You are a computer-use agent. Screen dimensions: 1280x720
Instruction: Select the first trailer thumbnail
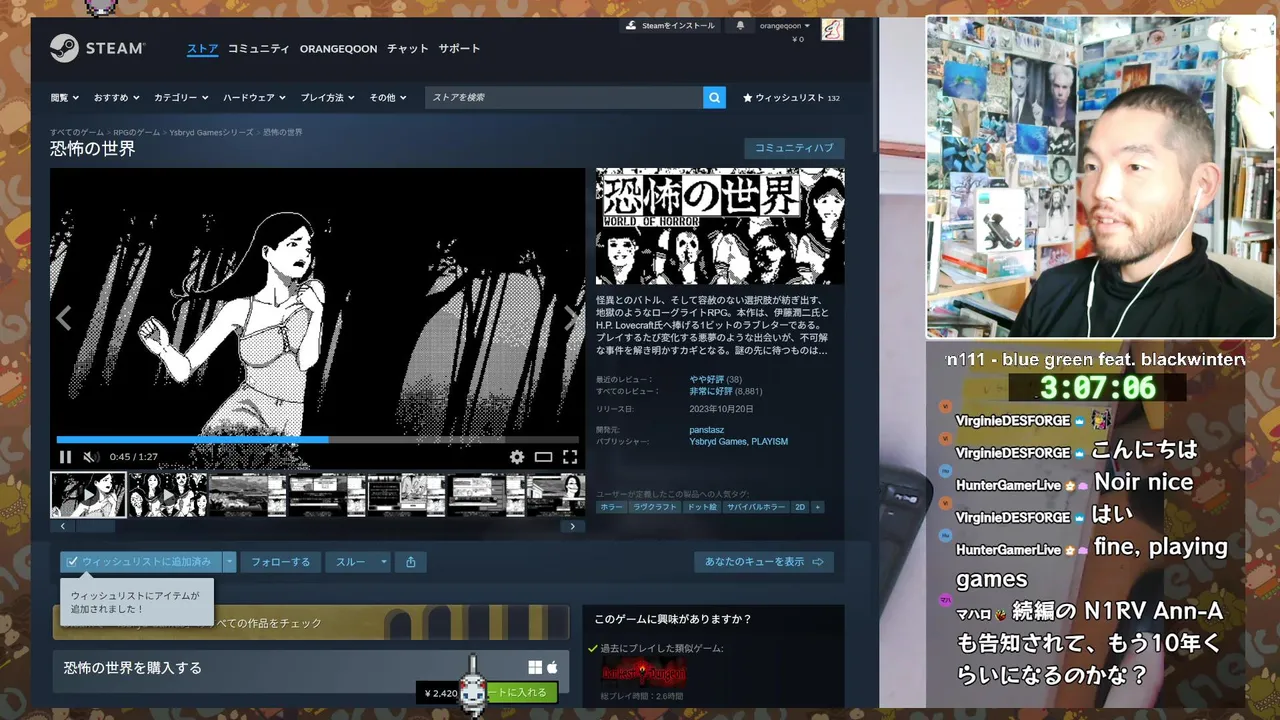pos(88,495)
